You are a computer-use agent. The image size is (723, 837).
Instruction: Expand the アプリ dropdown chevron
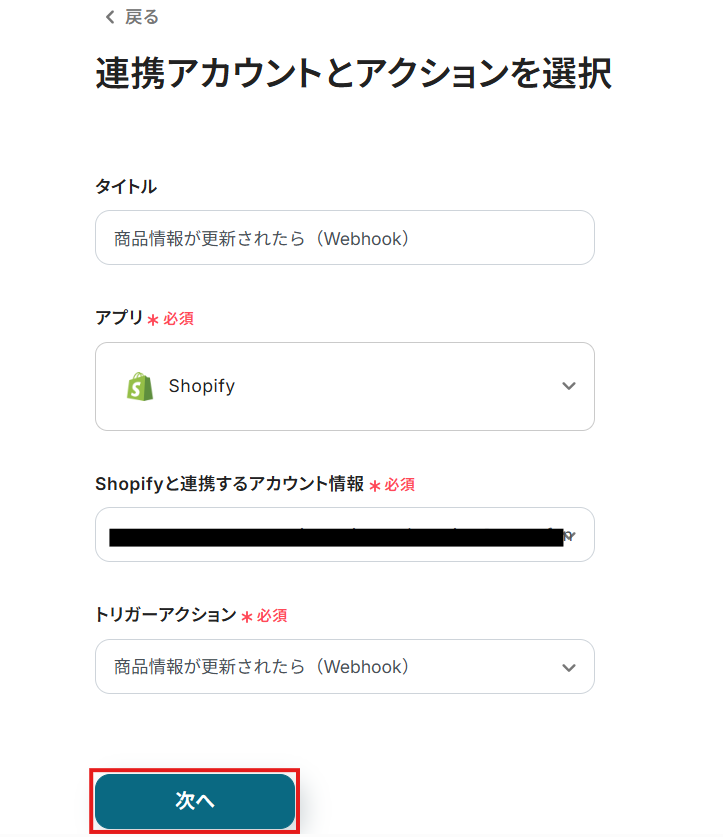[568, 386]
